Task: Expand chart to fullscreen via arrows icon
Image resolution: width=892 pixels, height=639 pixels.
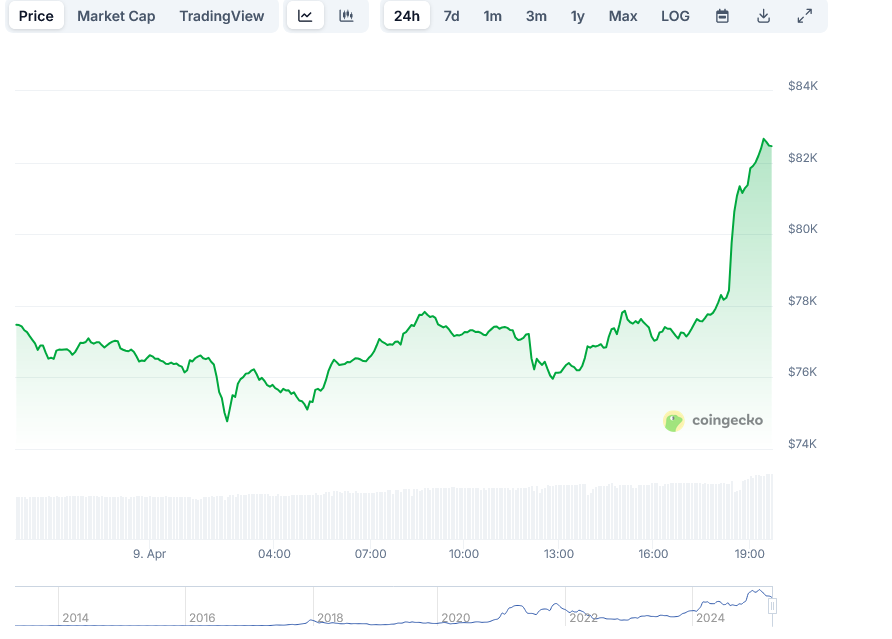Action: tap(804, 16)
